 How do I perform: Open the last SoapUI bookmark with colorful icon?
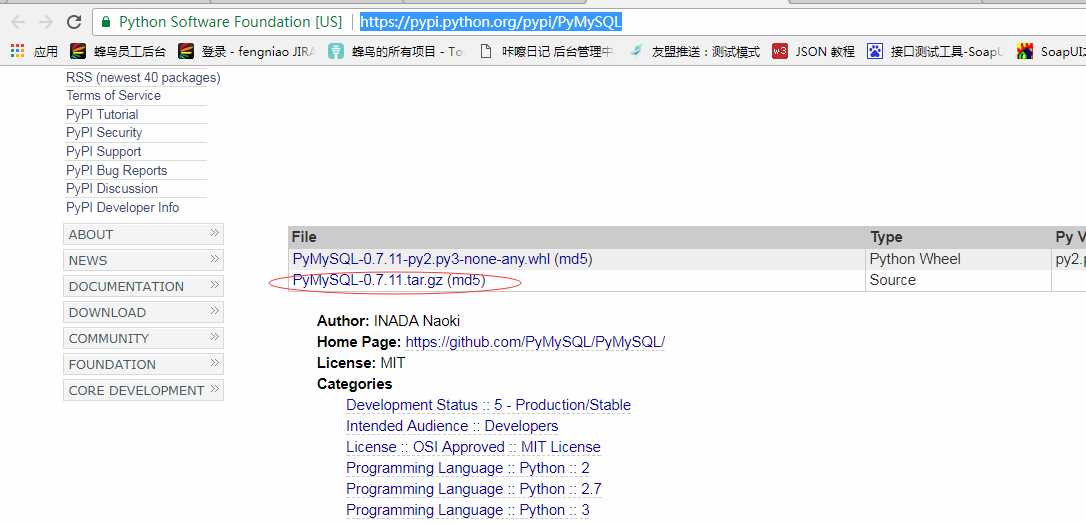point(1051,51)
